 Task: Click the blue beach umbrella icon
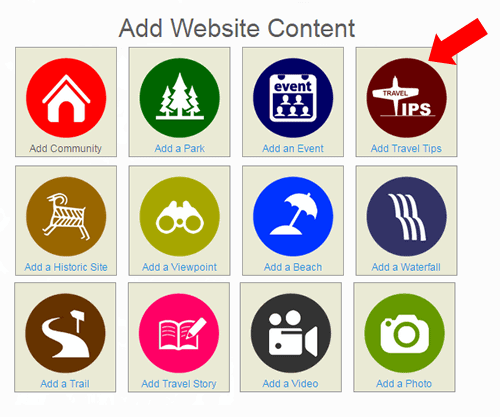tap(293, 216)
